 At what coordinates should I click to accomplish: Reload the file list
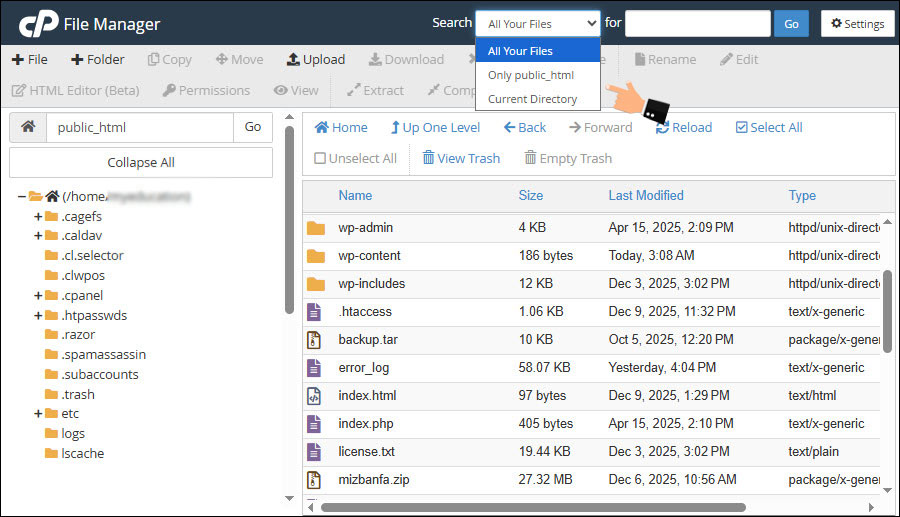click(683, 127)
